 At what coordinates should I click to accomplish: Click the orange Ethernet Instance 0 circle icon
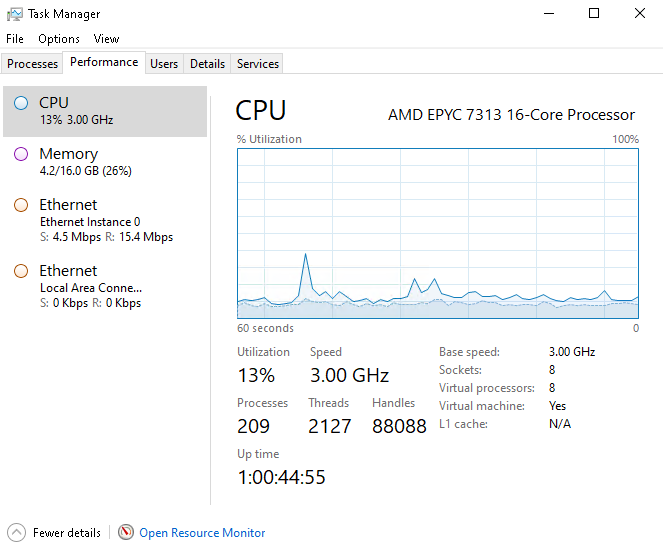21,205
